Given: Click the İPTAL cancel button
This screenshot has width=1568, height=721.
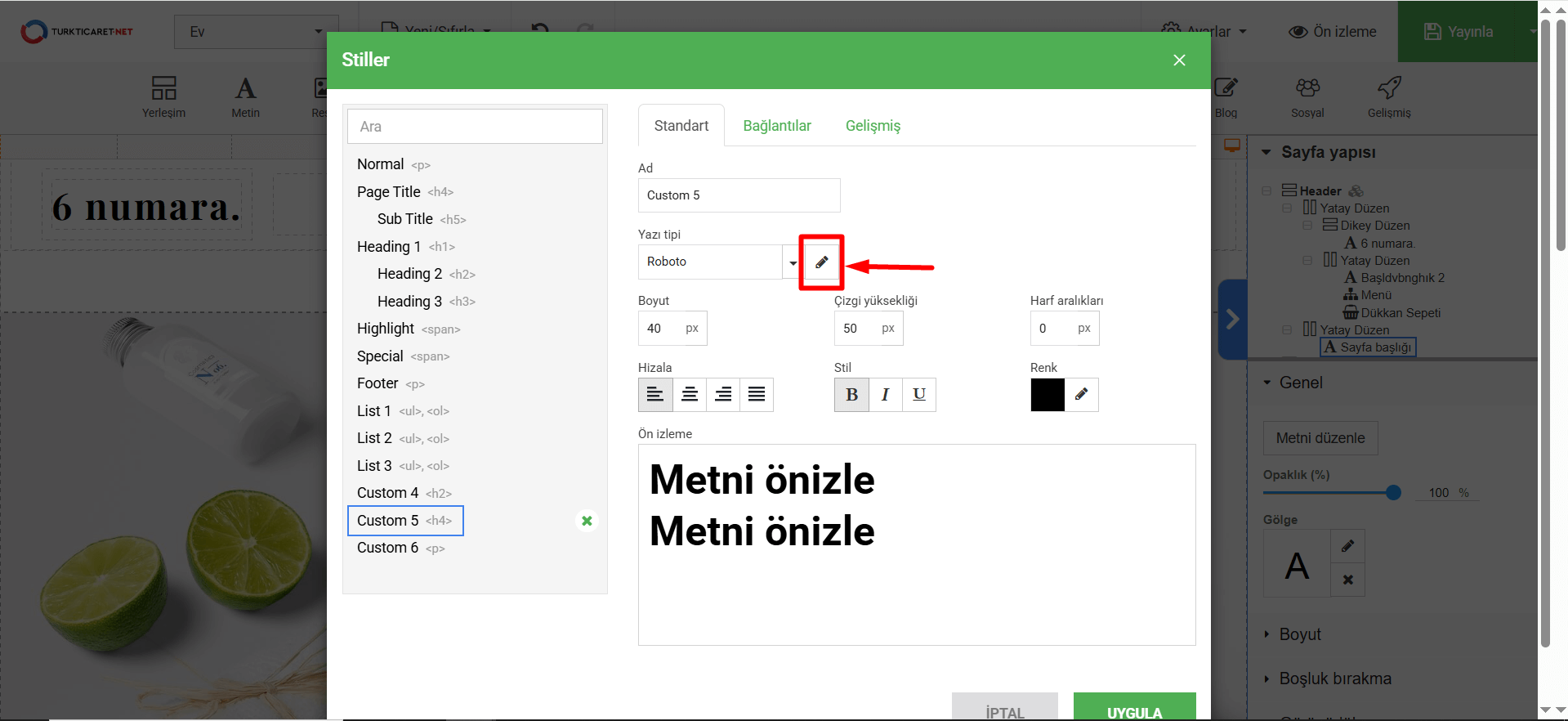Looking at the screenshot, I should coord(1004,709).
